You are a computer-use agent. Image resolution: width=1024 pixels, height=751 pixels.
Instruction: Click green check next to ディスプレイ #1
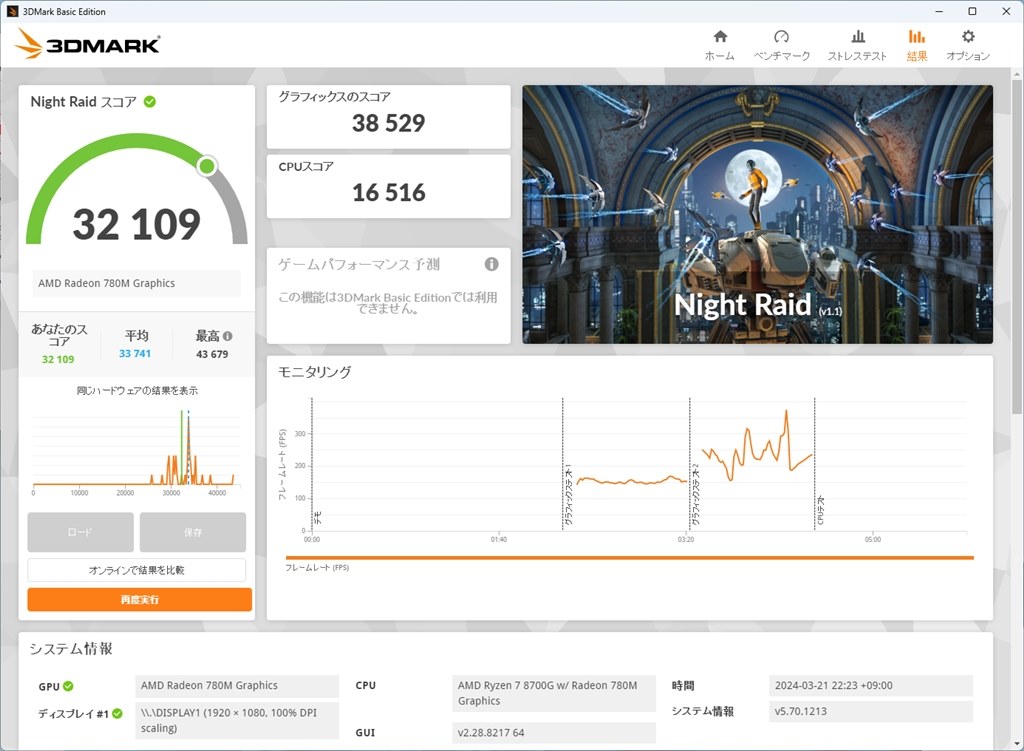(117, 713)
